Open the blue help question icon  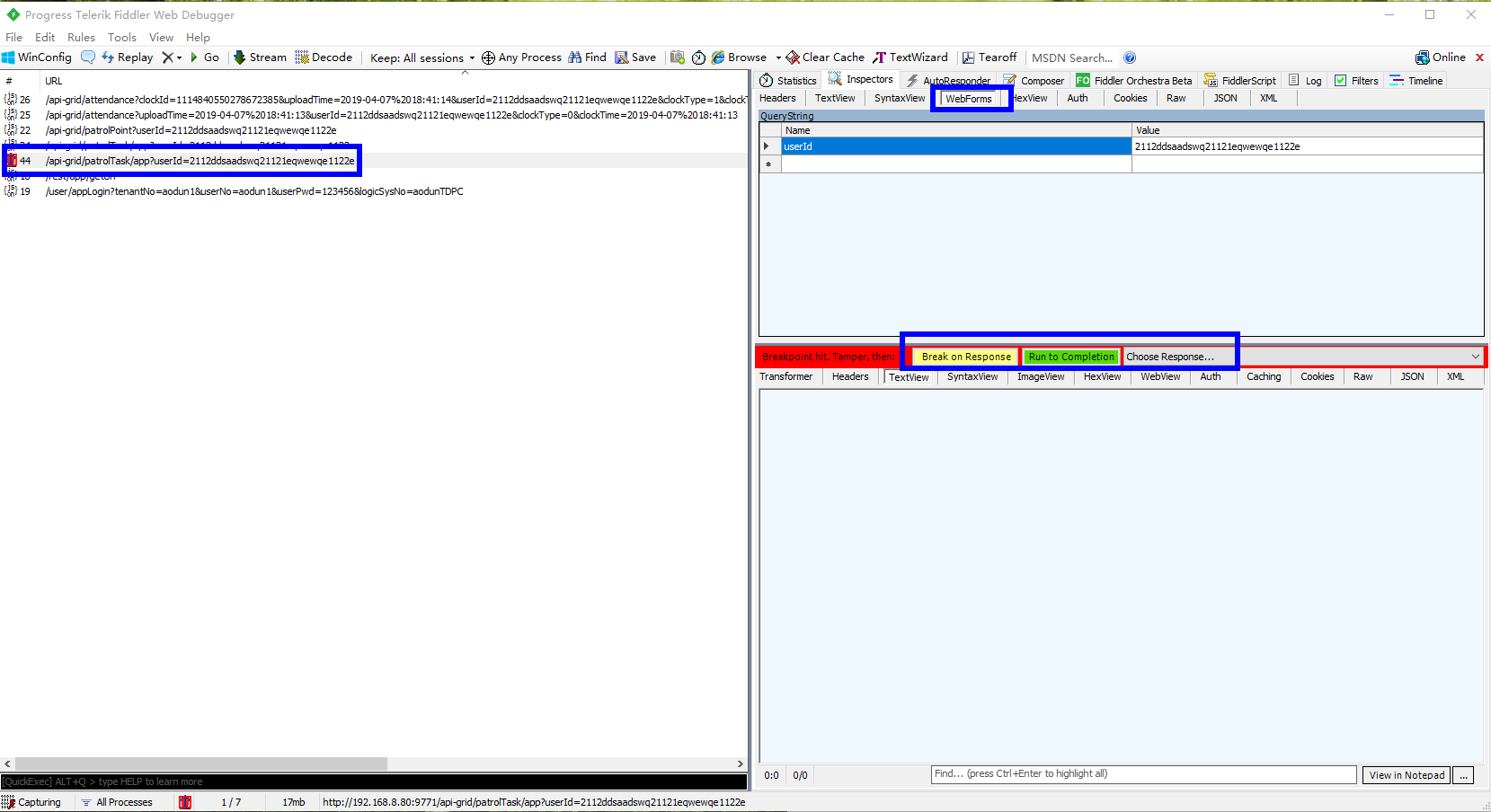1130,57
